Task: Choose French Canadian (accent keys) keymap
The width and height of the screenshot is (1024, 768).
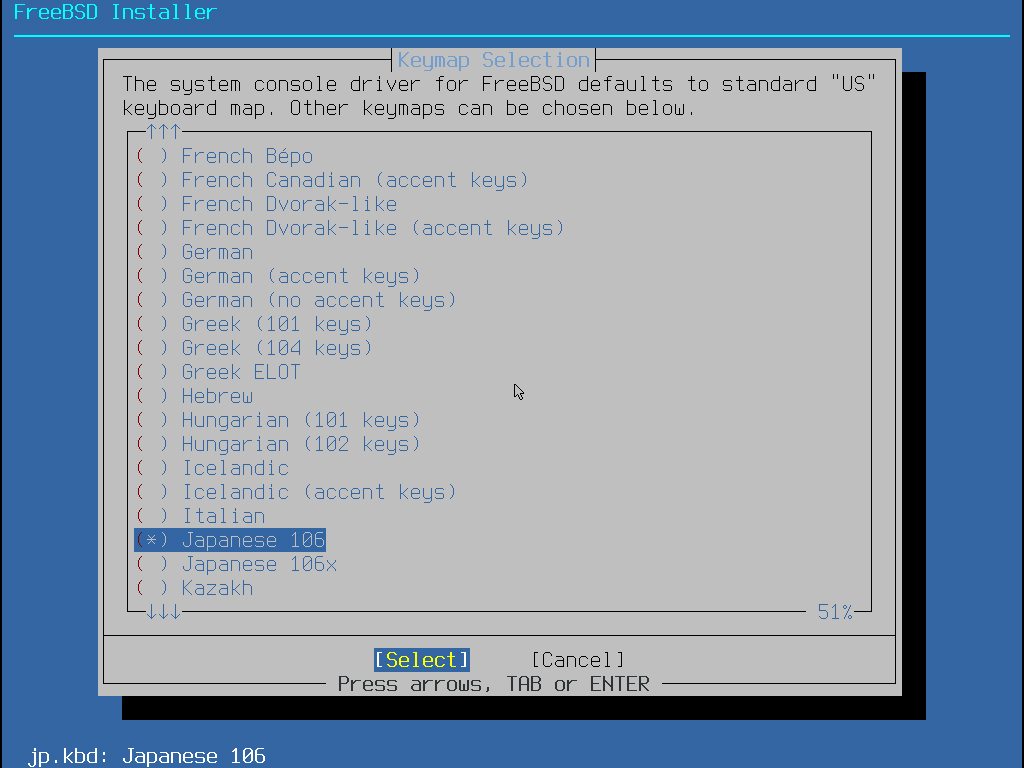Action: click(332, 180)
